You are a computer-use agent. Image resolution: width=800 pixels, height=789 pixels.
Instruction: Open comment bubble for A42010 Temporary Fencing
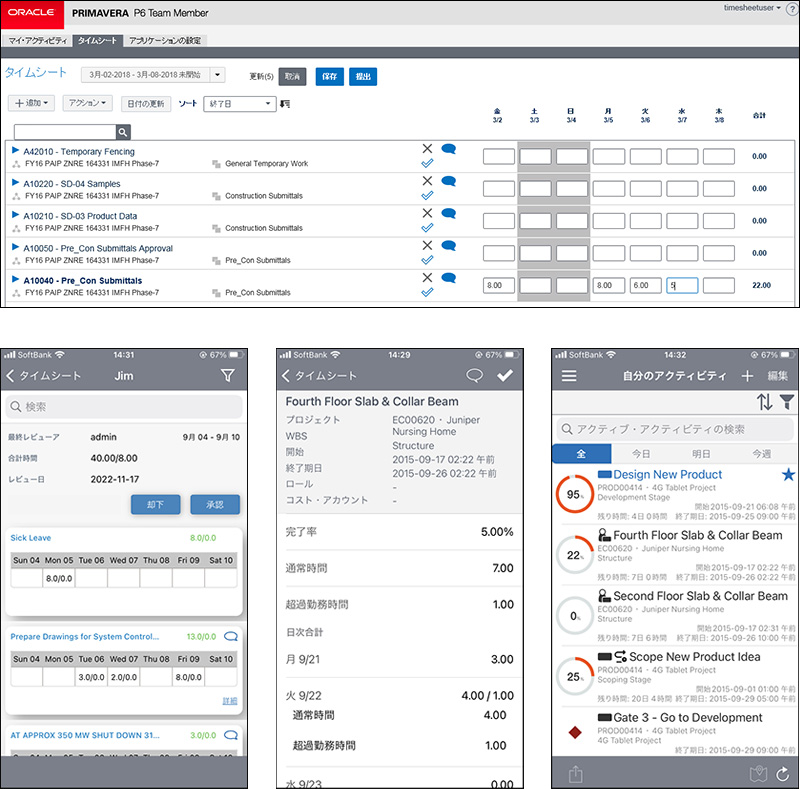448,149
